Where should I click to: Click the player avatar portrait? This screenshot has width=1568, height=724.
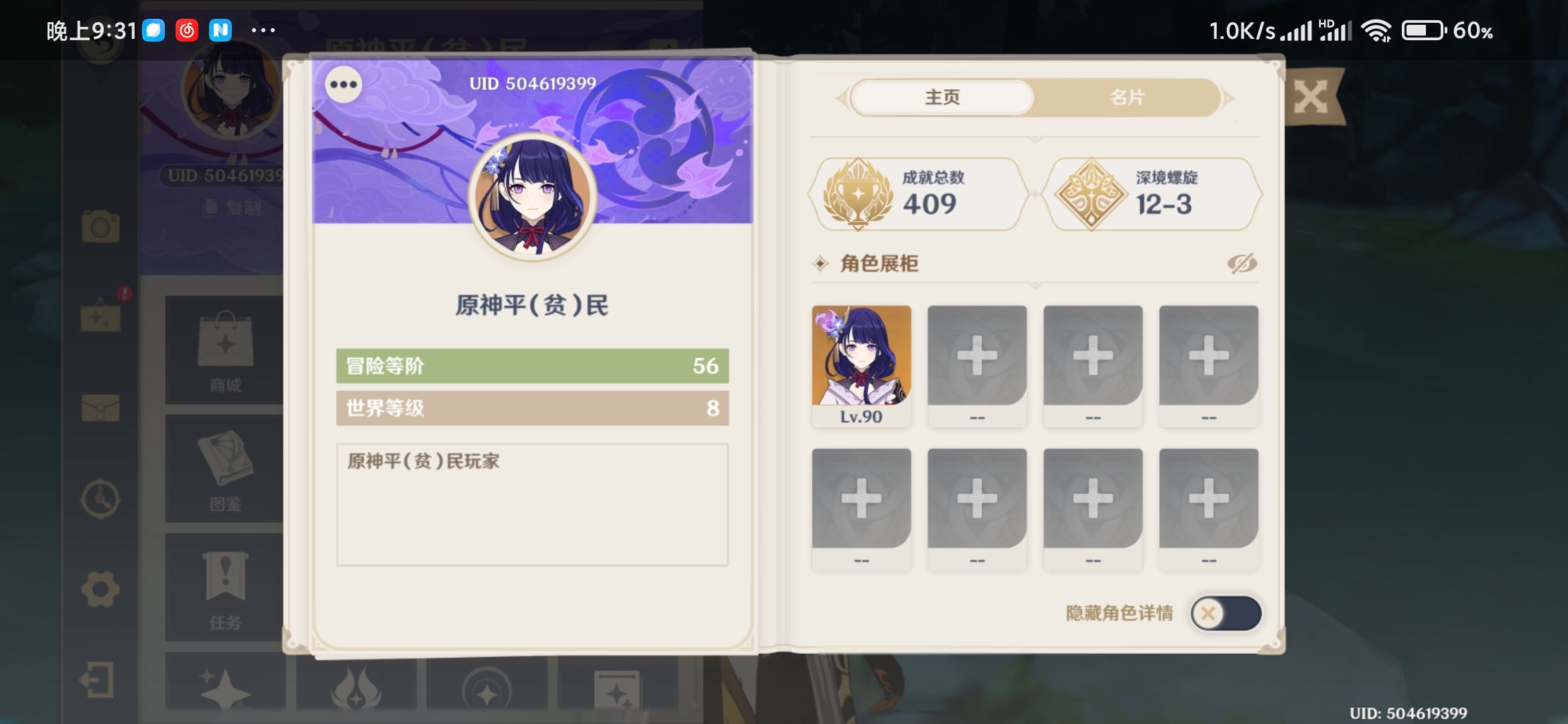(x=533, y=196)
